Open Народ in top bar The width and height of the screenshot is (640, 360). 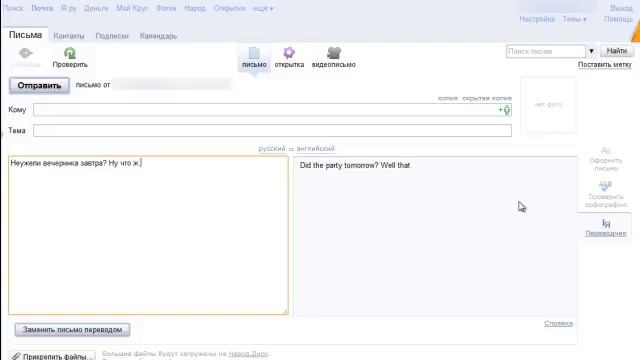pyautogui.click(x=195, y=8)
